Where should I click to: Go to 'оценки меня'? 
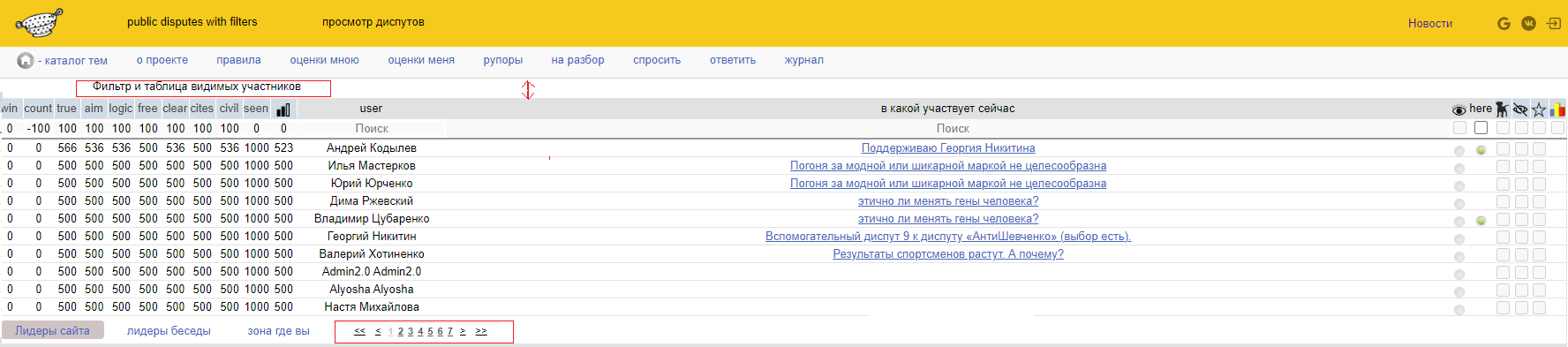click(421, 60)
